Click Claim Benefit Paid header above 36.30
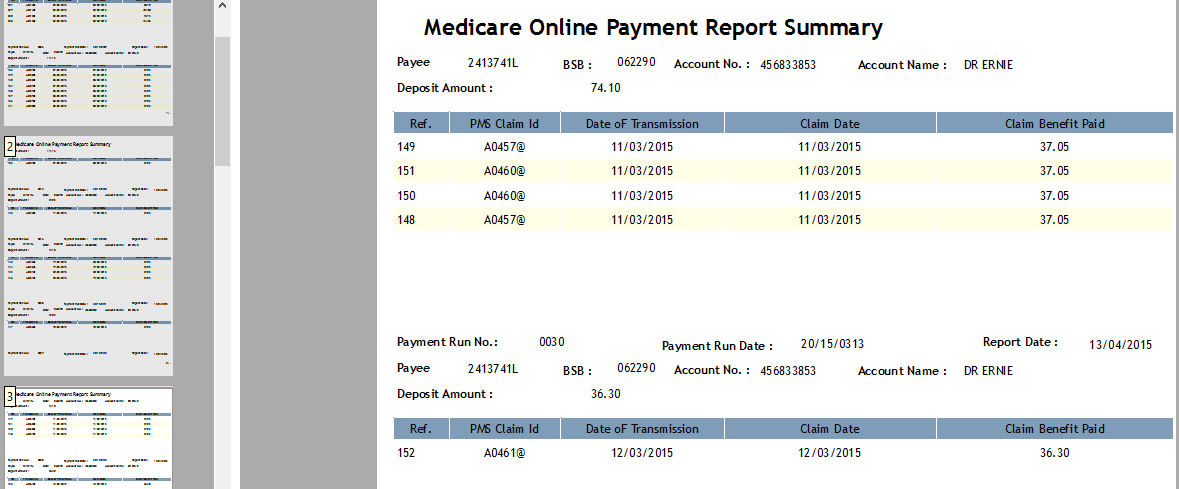This screenshot has height=489, width=1179. coord(1055,429)
